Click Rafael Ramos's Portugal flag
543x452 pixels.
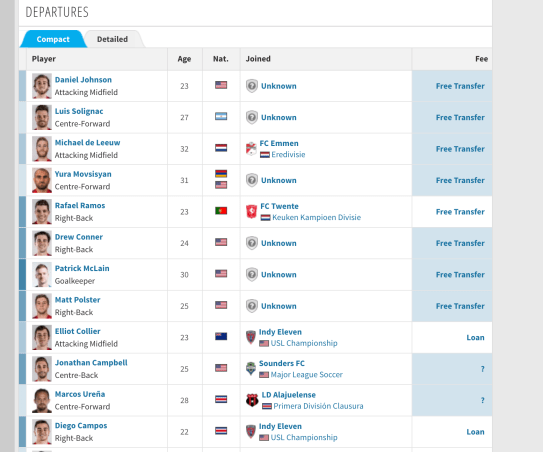[x=221, y=211]
